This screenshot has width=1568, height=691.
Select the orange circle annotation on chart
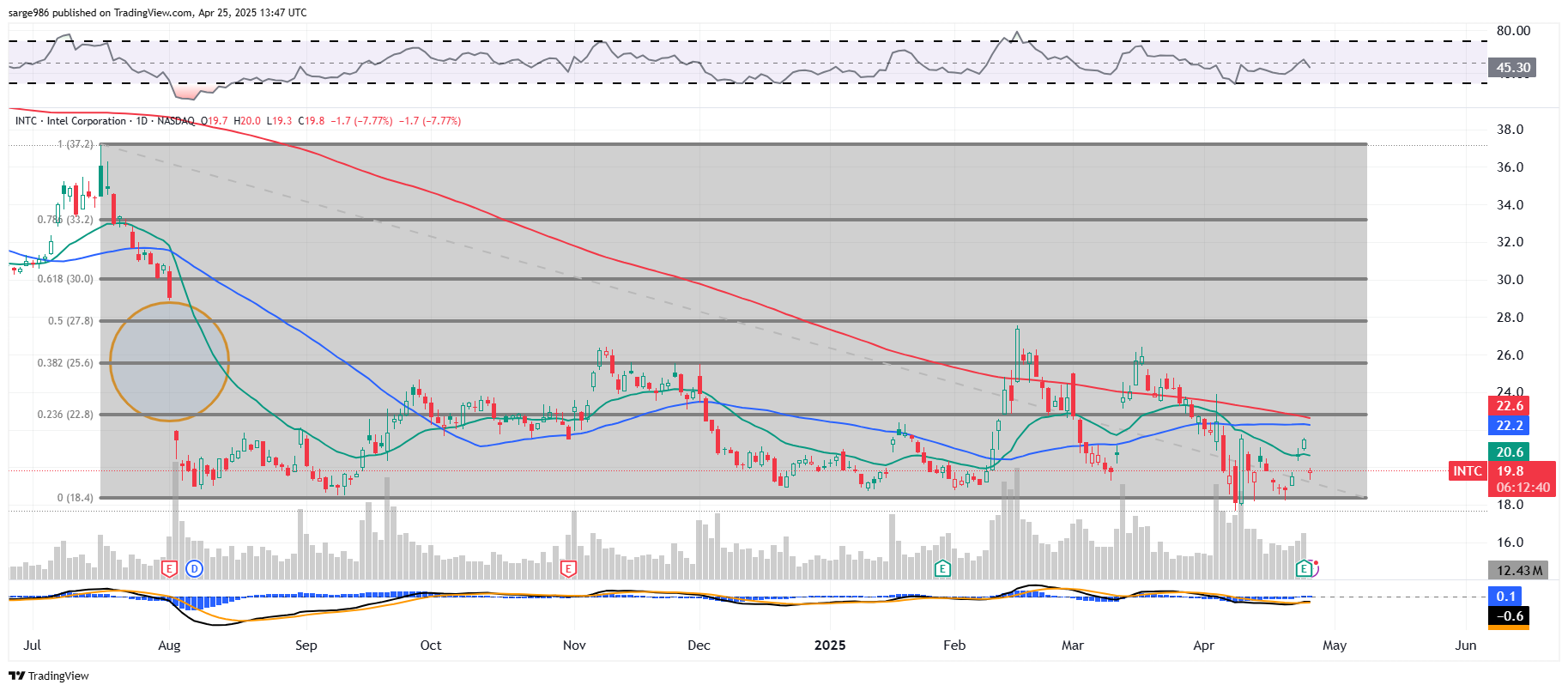[169, 361]
